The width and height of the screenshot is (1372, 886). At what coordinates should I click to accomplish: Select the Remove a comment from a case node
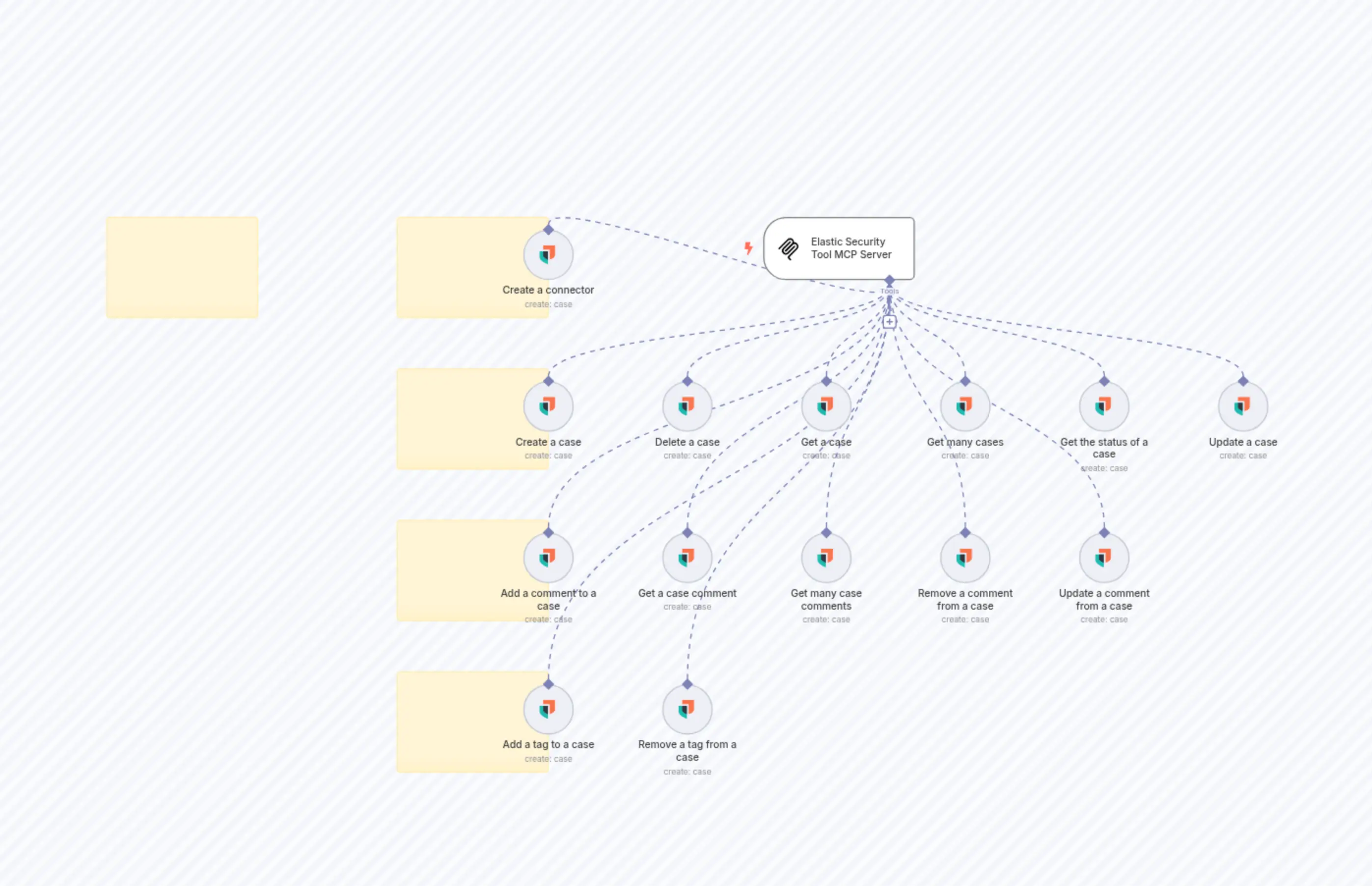[965, 557]
